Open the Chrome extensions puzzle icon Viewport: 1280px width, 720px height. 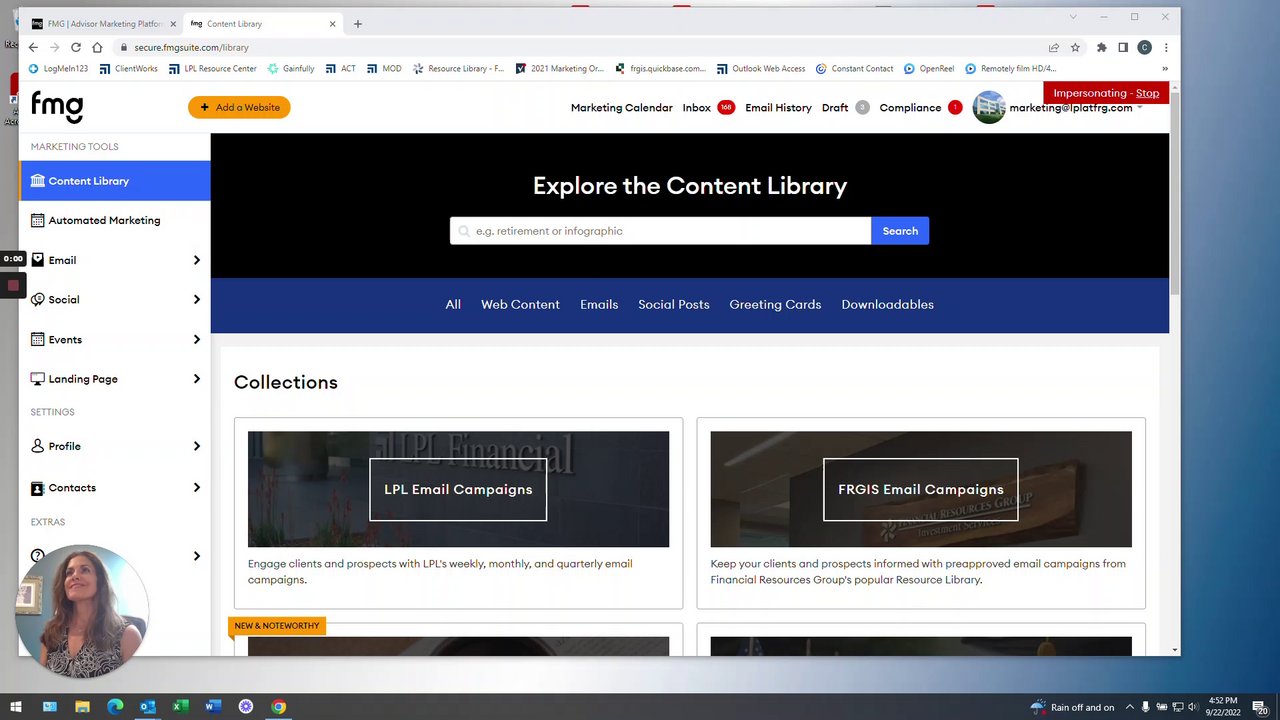(x=1101, y=47)
